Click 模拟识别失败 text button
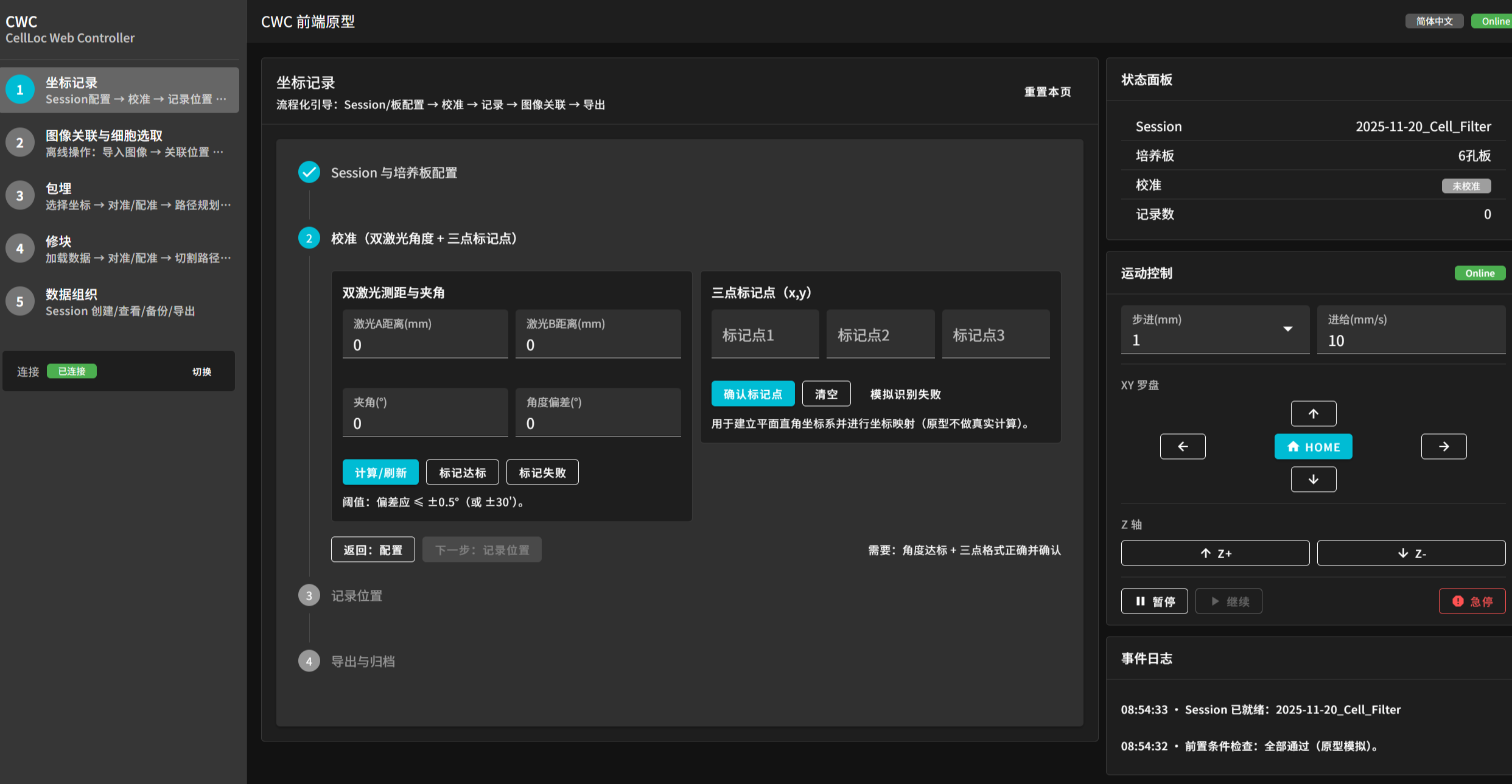This screenshot has height=784, width=1512. pyautogui.click(x=906, y=394)
